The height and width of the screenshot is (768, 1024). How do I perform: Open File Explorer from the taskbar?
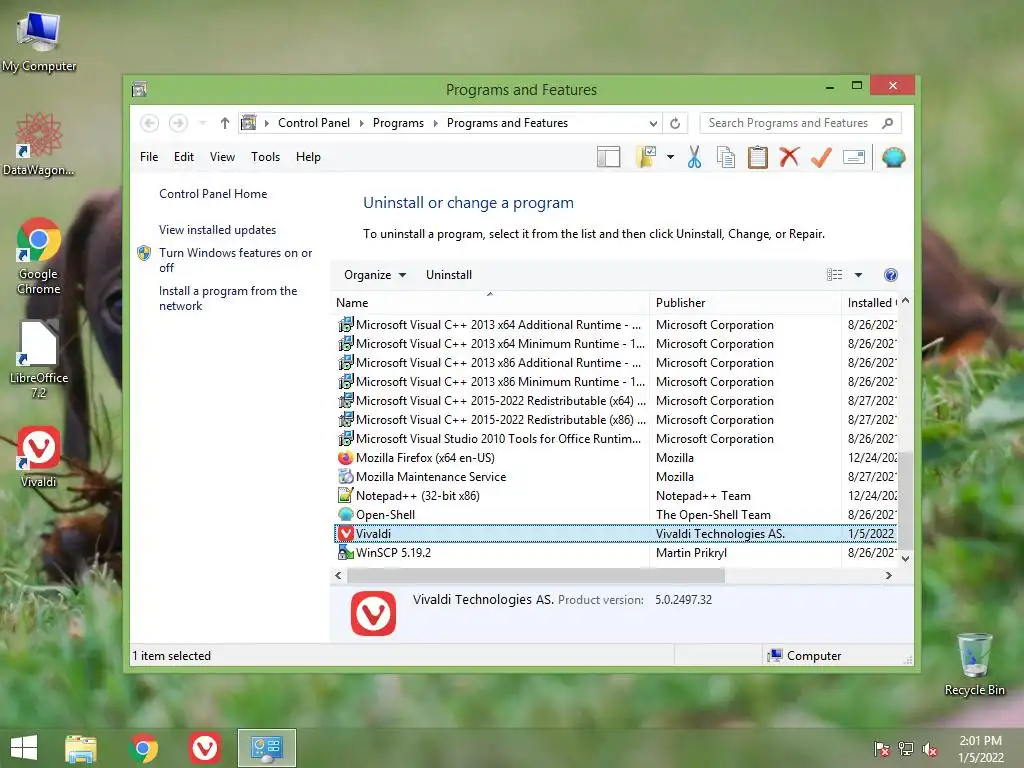click(80, 748)
